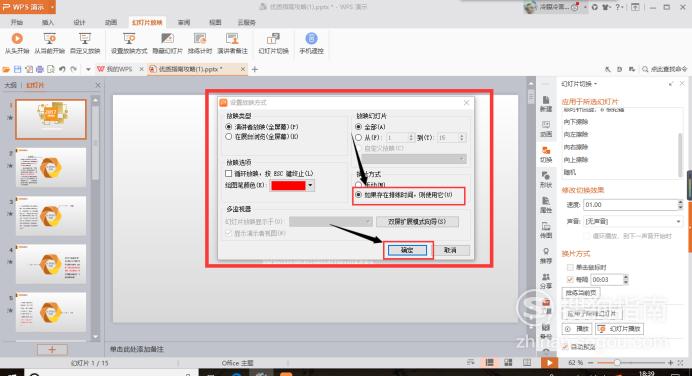Click the print quick-access icon
This screenshot has height=376, width=692.
tap(40, 69)
